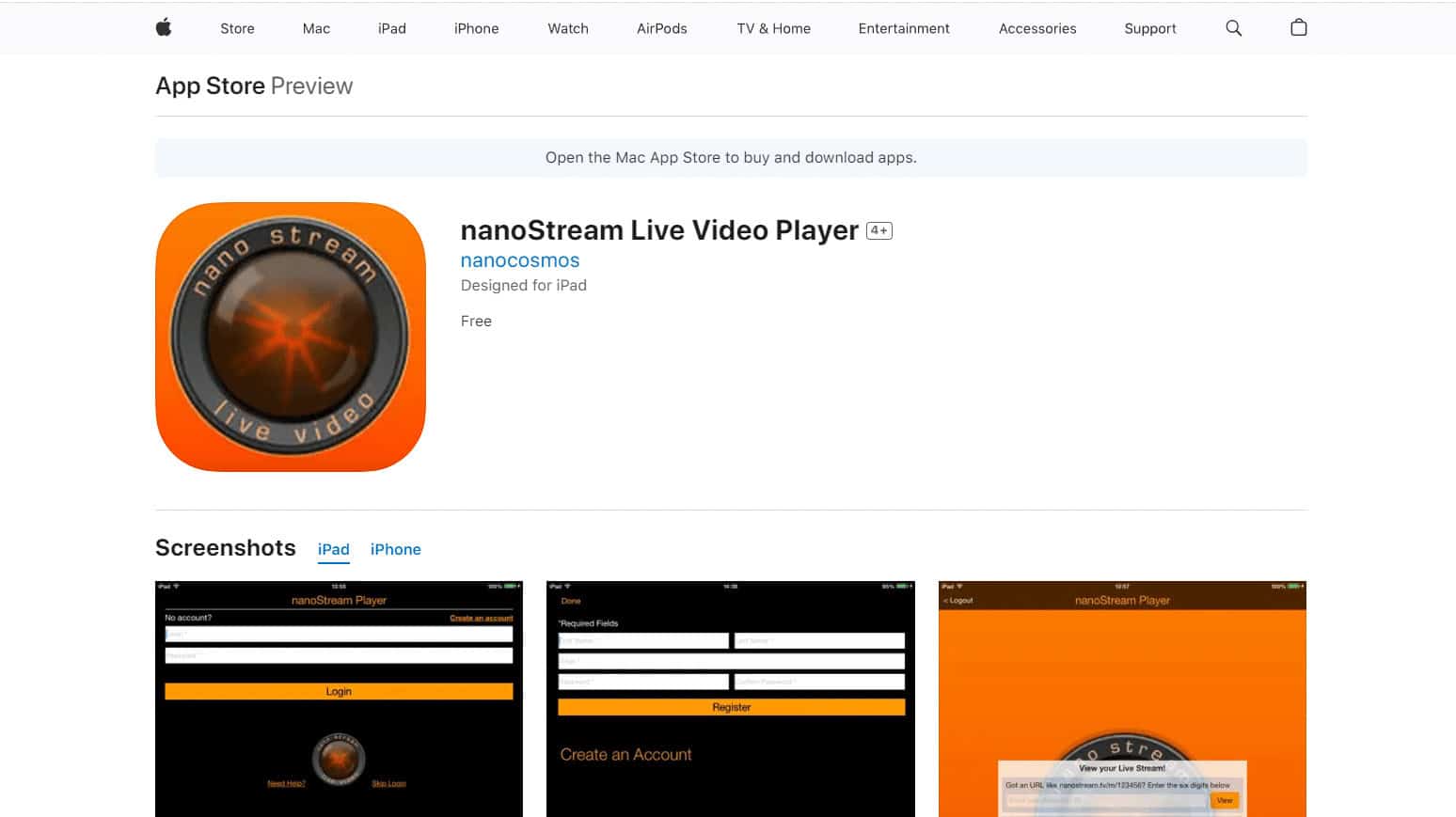Open the Mac menu item
Viewport: 1456px width, 817px height.
pos(316,28)
